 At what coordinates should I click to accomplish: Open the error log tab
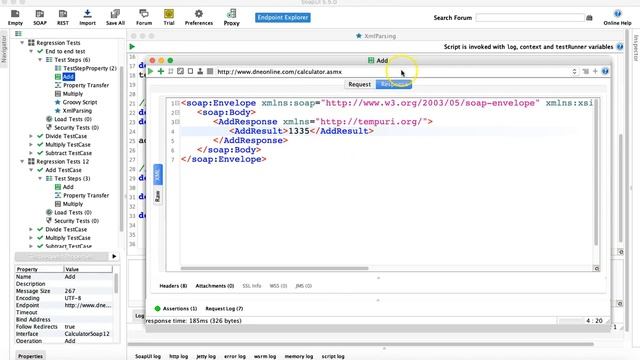[x=235, y=356]
